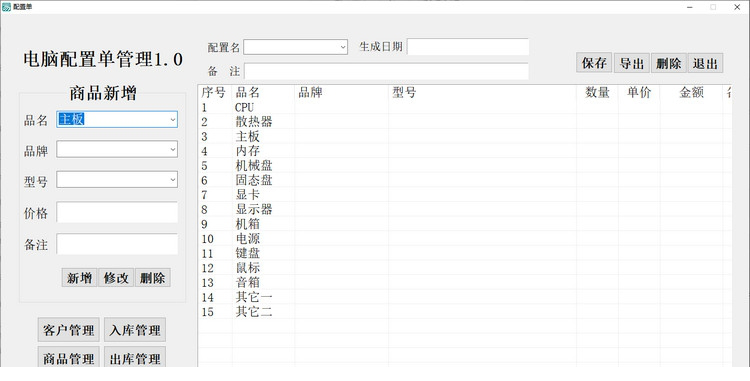The image size is (750, 381).
Task: Open 入库管理
Action: tap(135, 330)
